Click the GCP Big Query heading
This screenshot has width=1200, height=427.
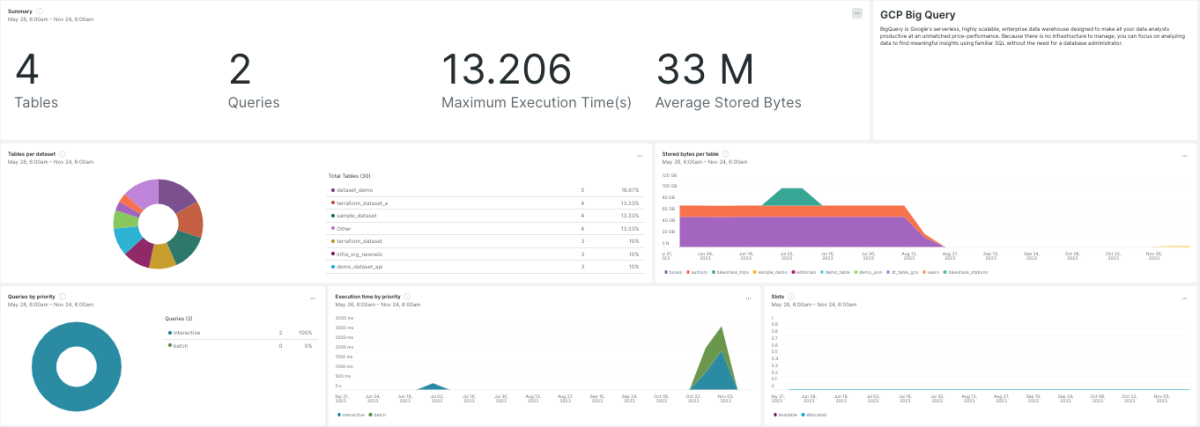(x=917, y=15)
